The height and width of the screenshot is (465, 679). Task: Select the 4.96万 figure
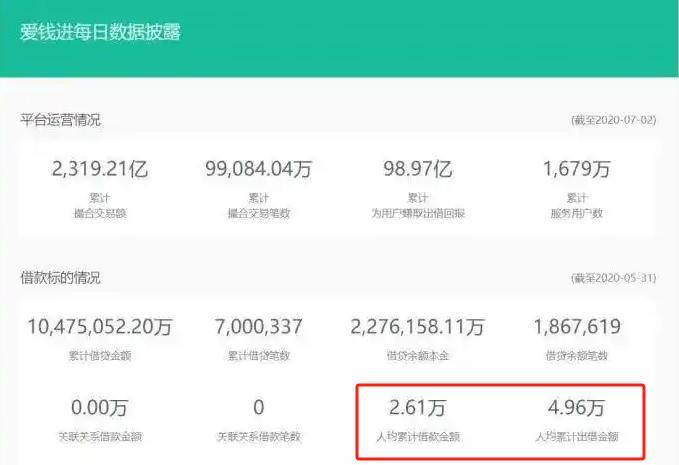[x=576, y=408]
